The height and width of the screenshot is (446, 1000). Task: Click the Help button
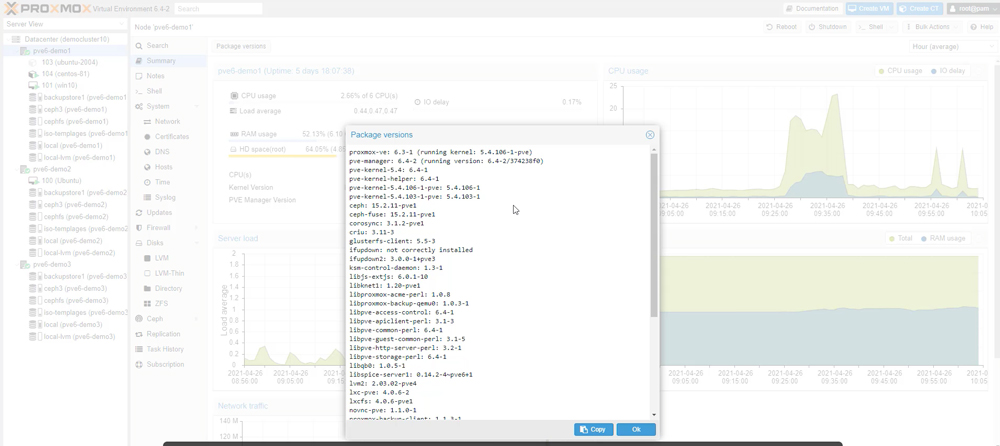pos(982,27)
